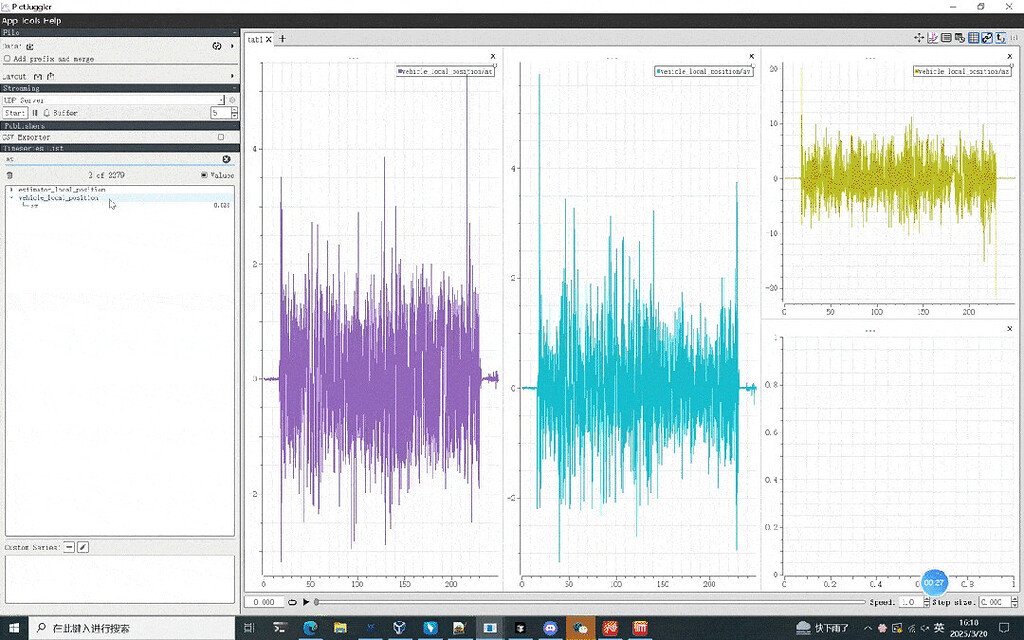The image size is (1024, 640).
Task: Open the UDP Server streaming dropdown
Action: click(x=222, y=100)
